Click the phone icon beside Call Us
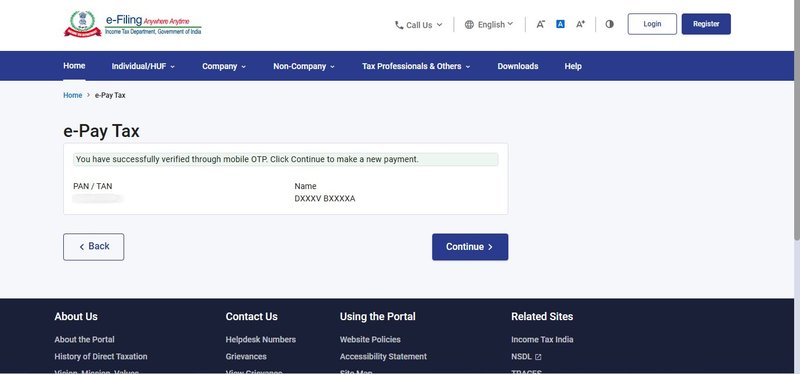800x374 pixels. click(399, 25)
